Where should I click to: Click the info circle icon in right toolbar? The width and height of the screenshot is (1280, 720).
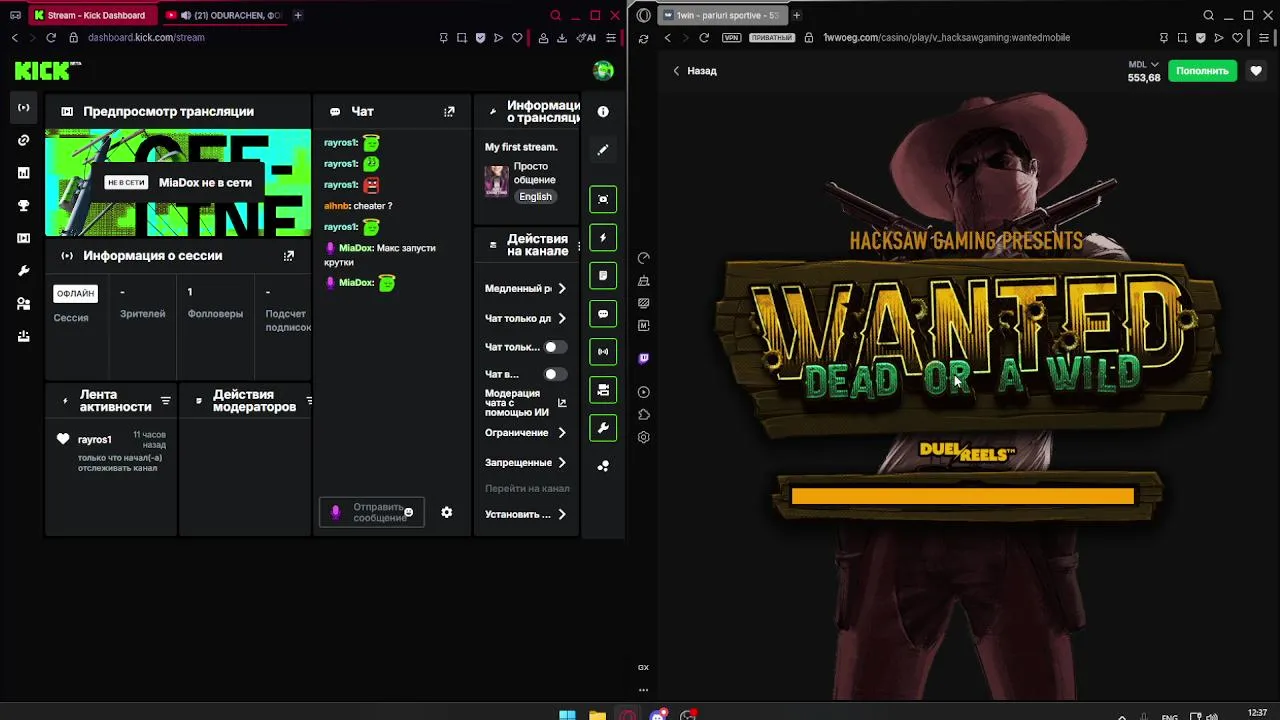pos(603,112)
